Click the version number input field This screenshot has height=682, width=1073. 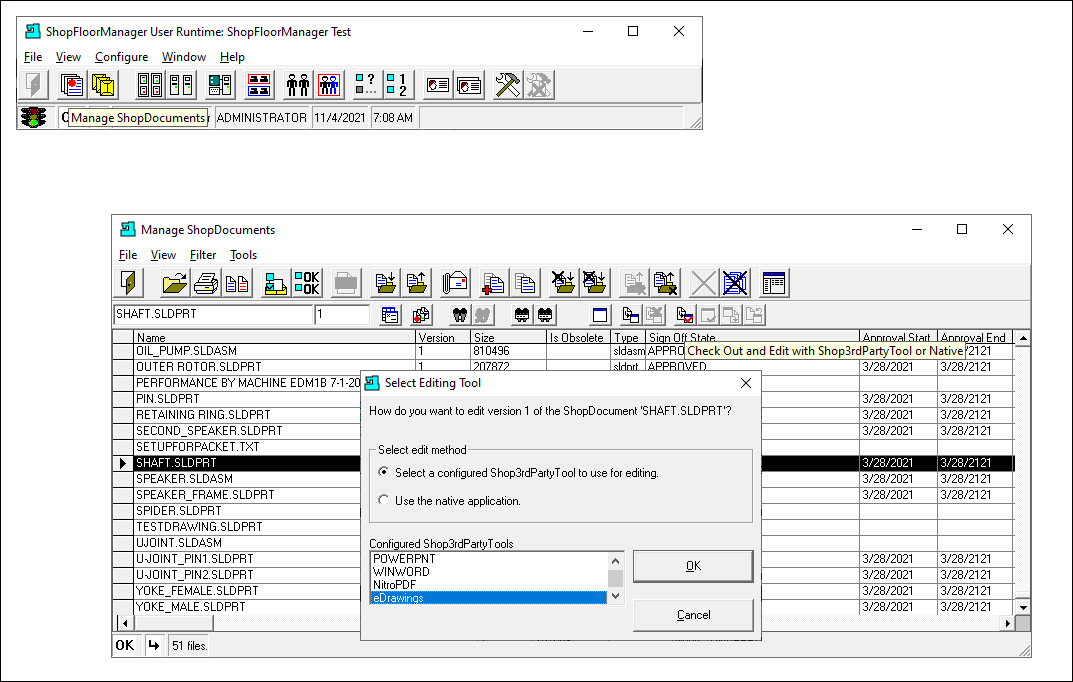[x=341, y=314]
